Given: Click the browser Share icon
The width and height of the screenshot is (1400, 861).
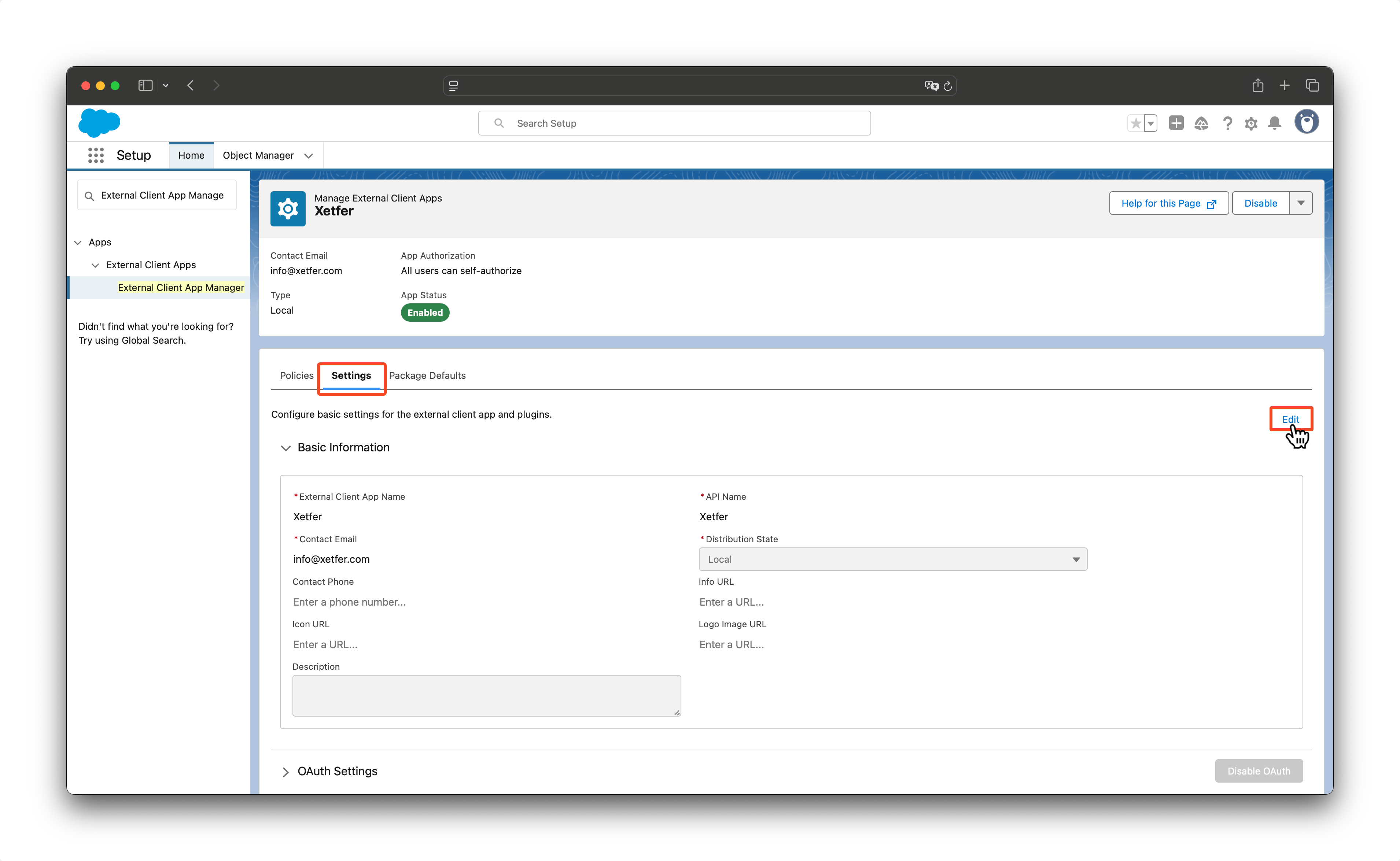Looking at the screenshot, I should tap(1257, 85).
